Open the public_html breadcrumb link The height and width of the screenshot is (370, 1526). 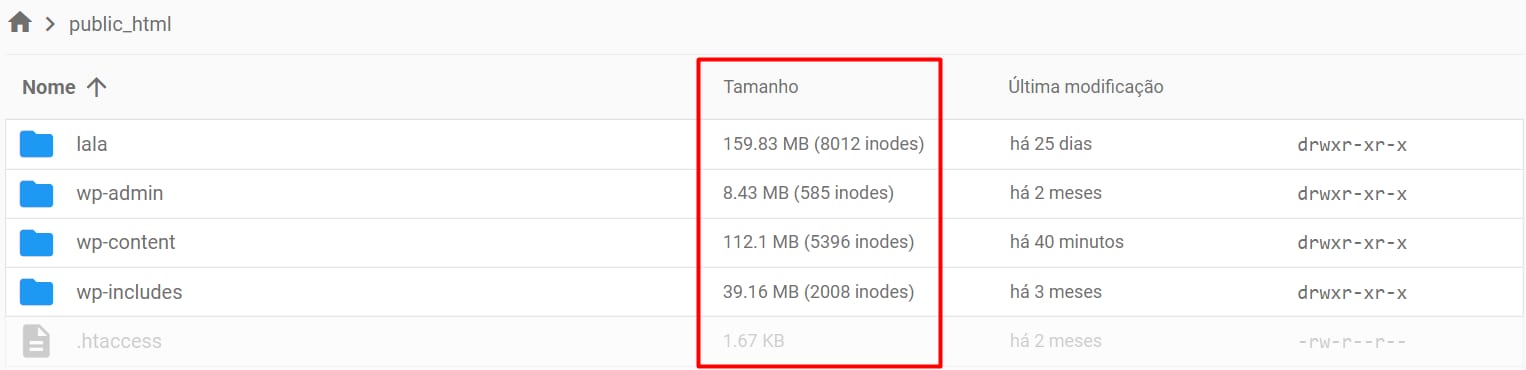(x=120, y=24)
